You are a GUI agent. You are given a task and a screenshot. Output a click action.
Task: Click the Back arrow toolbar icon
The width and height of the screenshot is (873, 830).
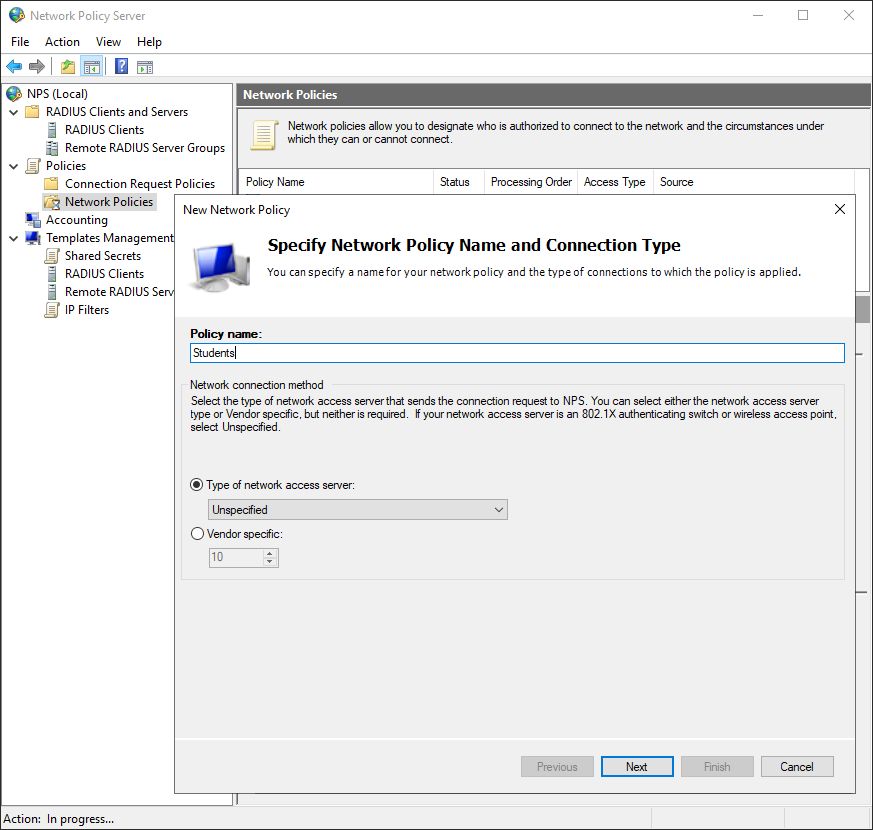point(14,67)
